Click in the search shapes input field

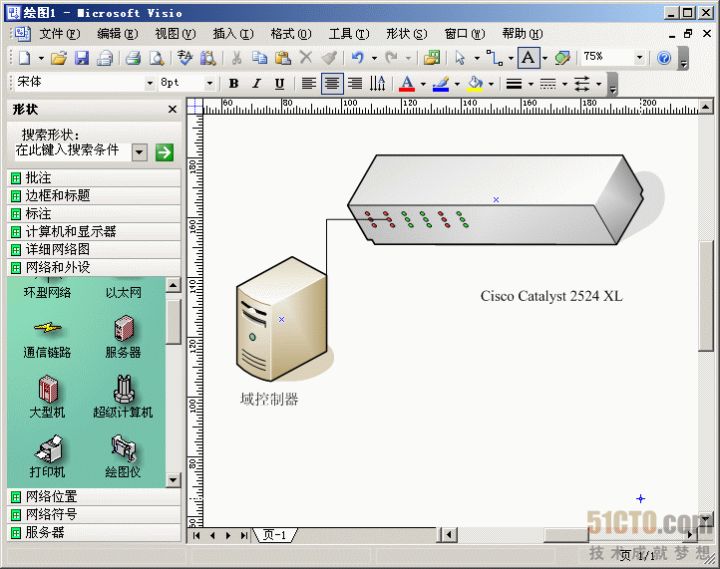pyautogui.click(x=73, y=151)
